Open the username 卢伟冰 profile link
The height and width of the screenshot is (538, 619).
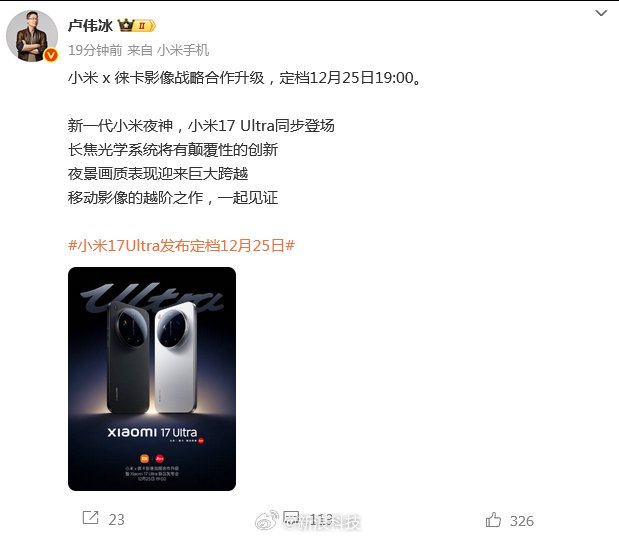tap(90, 26)
